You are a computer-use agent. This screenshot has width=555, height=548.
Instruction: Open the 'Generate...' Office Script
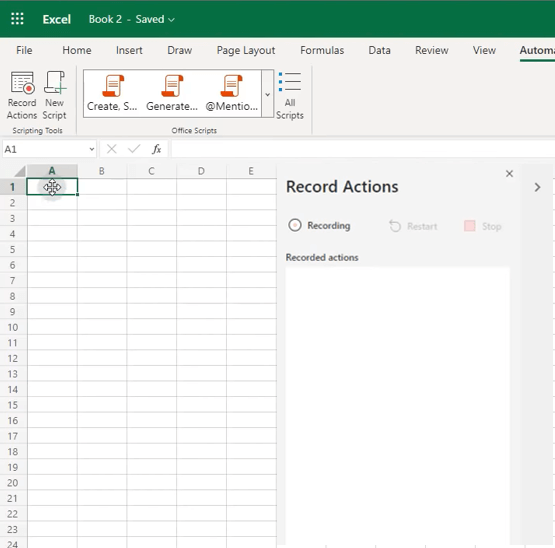click(x=172, y=93)
